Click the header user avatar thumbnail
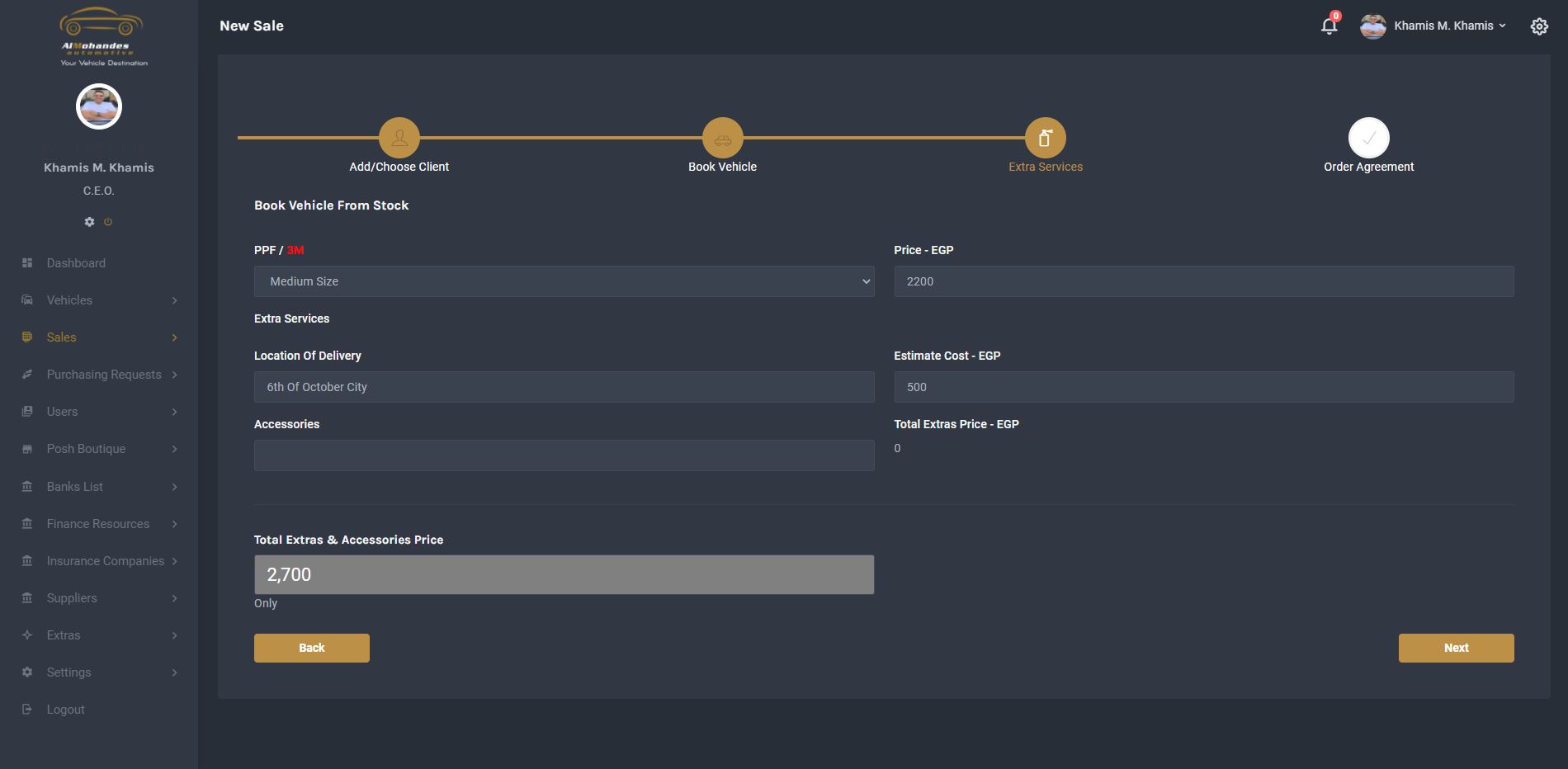This screenshot has width=1568, height=769. click(1373, 26)
